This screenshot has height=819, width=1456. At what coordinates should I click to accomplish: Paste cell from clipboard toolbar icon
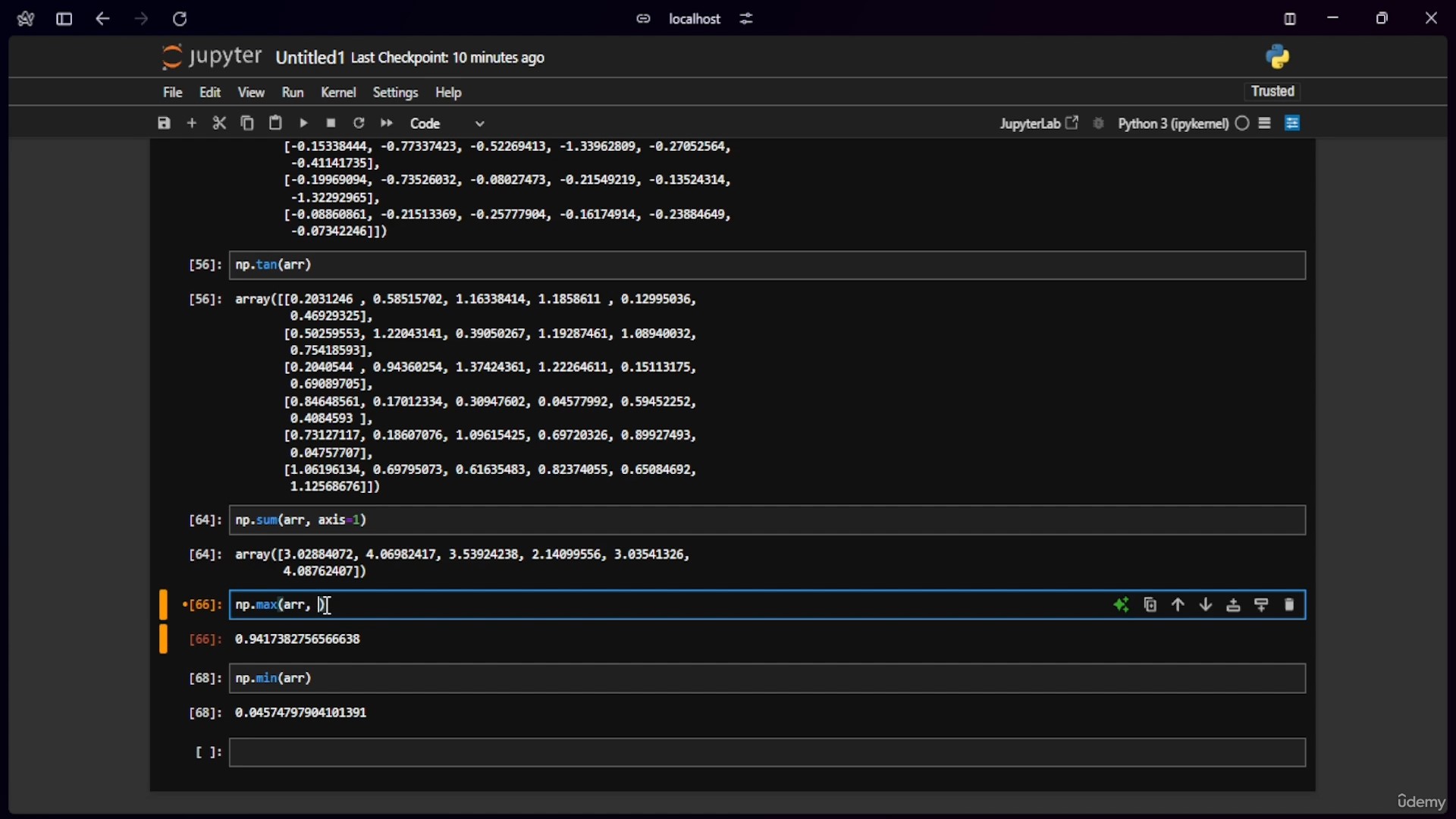(x=275, y=123)
